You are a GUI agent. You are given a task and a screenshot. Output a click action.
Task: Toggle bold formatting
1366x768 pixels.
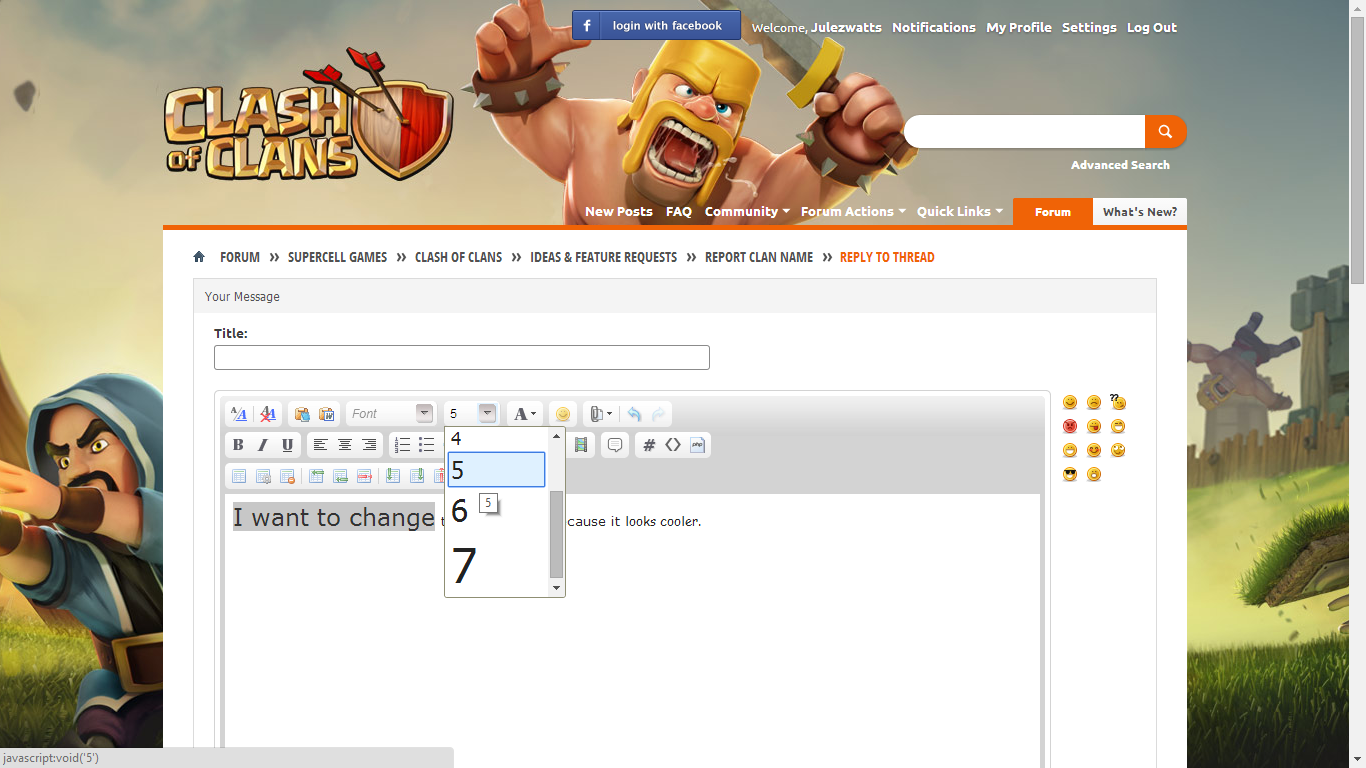point(238,445)
